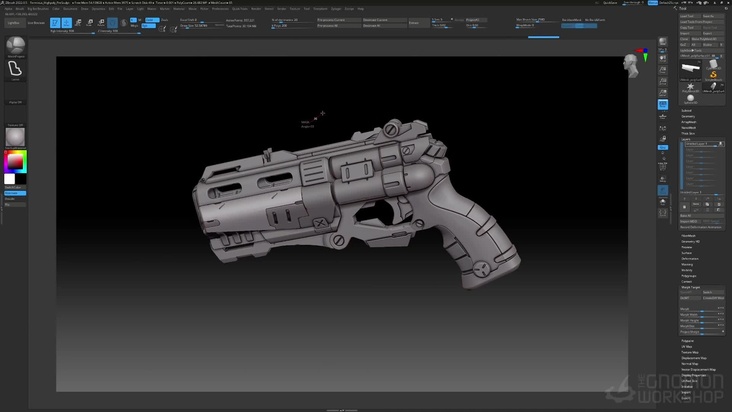Viewport: 732px width, 412px height.
Task: Open the Material menu
Action: (x=179, y=8)
